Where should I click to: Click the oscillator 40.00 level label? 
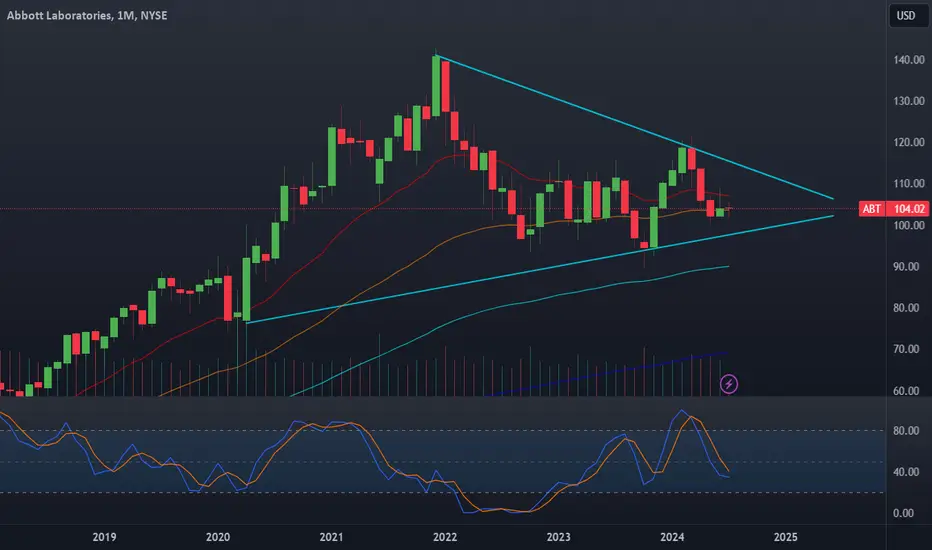coord(906,472)
